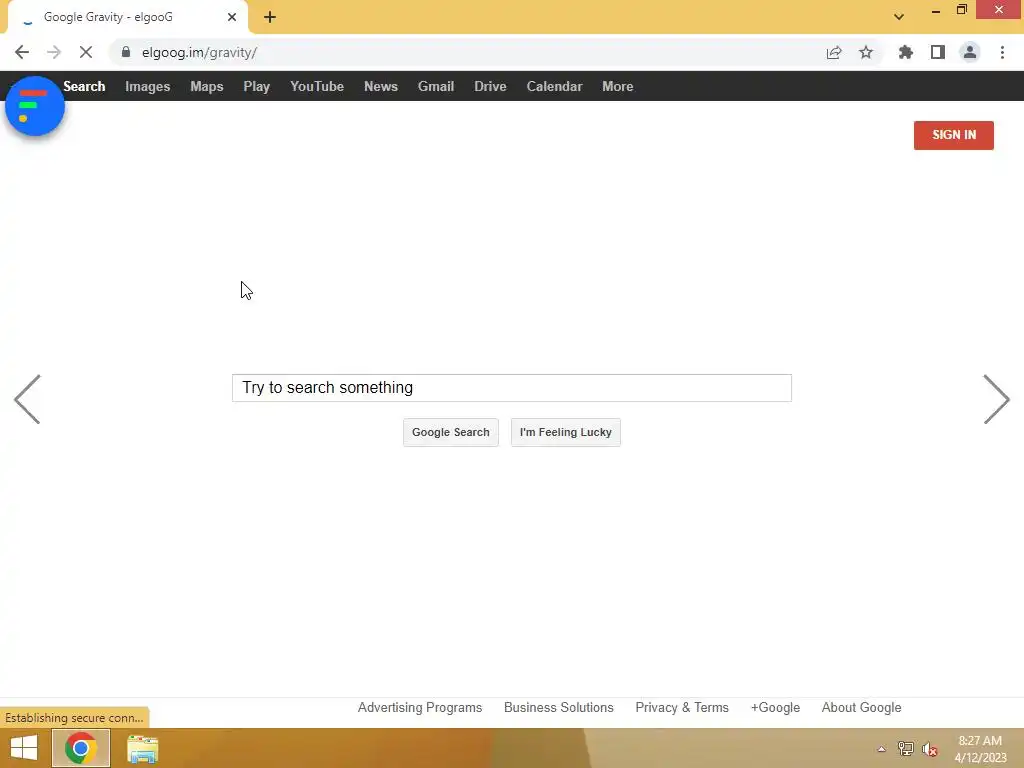
Task: Click the I'm Feeling Lucky button
Action: (x=566, y=432)
